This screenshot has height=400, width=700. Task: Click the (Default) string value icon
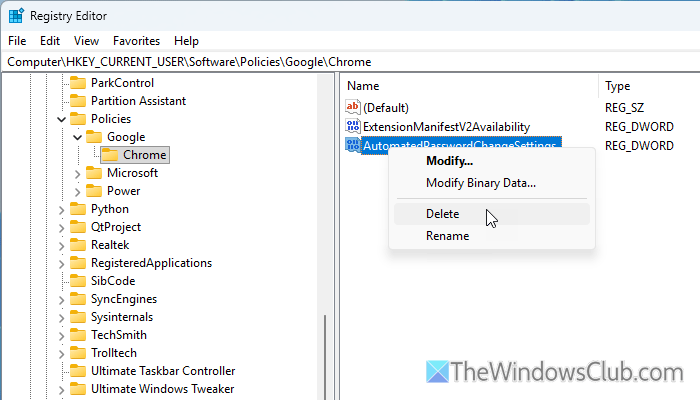click(x=353, y=107)
